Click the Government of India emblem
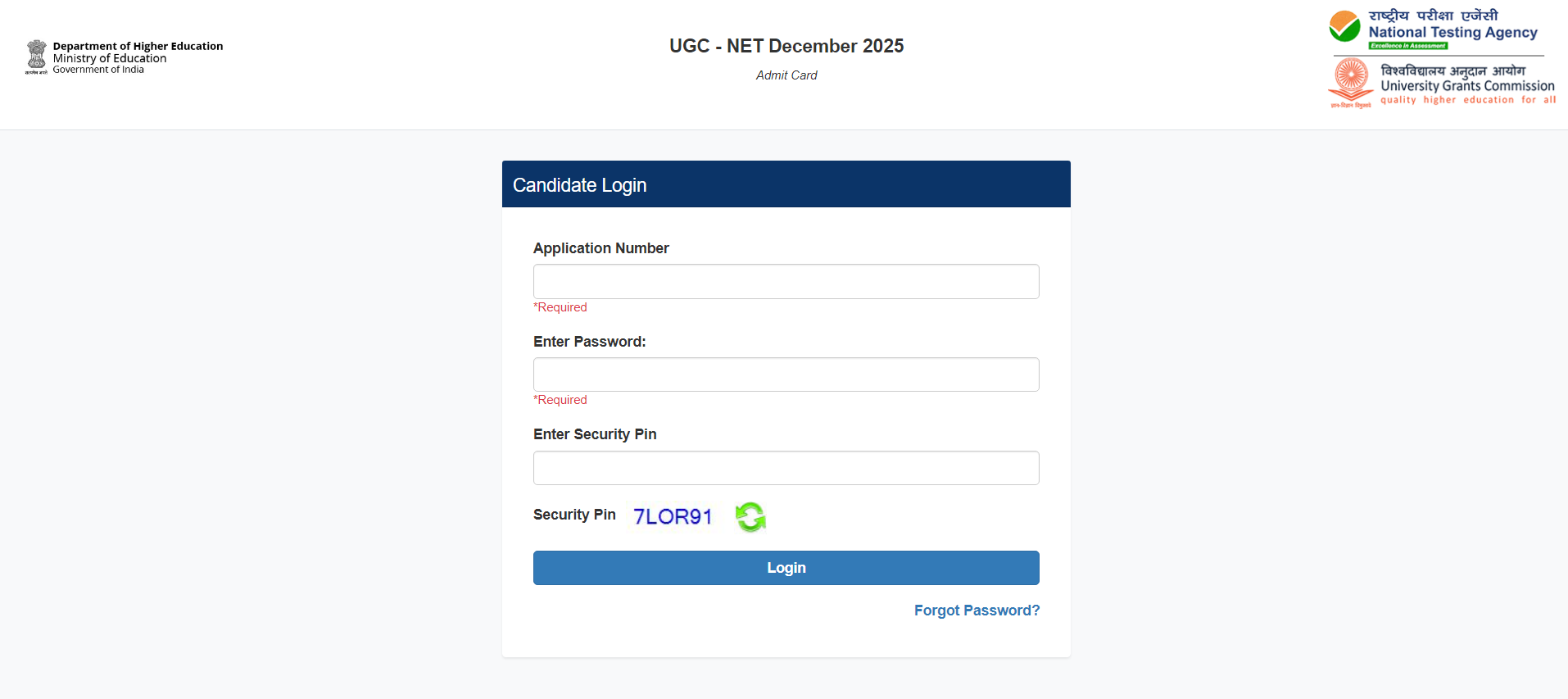The width and height of the screenshot is (1568, 699). [36, 57]
